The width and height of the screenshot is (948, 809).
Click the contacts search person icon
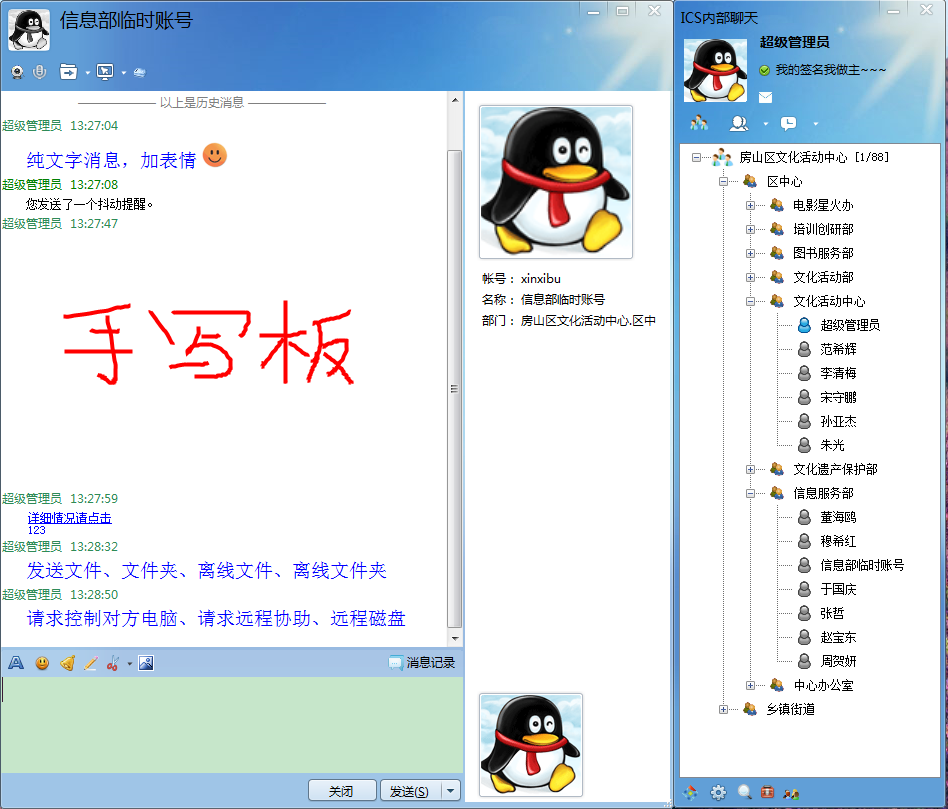(739, 124)
